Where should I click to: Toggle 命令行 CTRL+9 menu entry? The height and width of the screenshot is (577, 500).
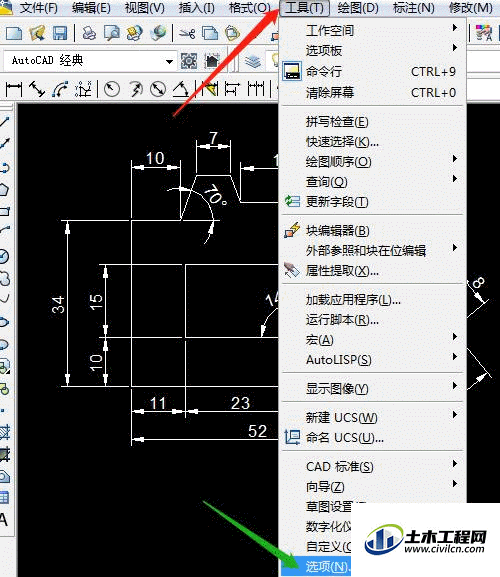click(x=373, y=71)
